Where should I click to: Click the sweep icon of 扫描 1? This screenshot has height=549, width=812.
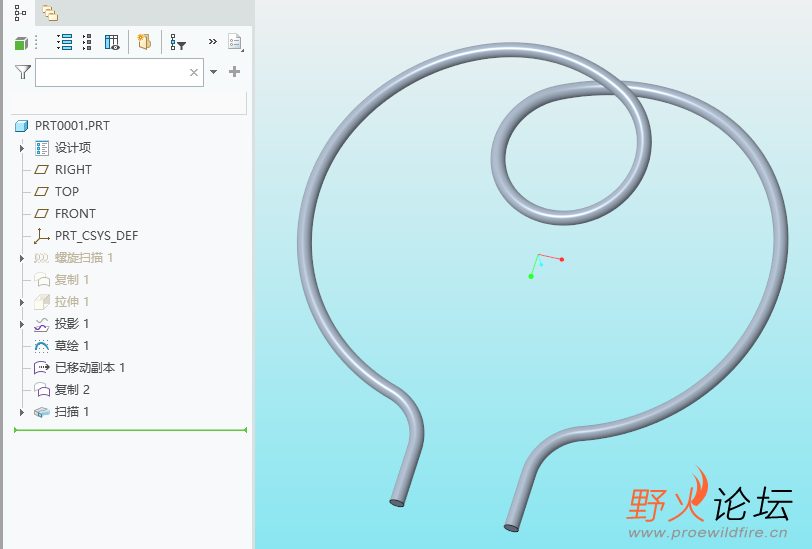pyautogui.click(x=41, y=412)
